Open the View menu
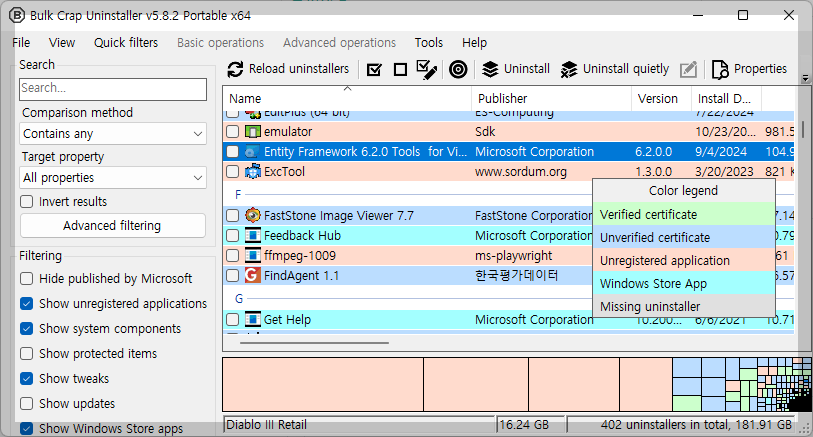813x437 pixels. (x=62, y=43)
